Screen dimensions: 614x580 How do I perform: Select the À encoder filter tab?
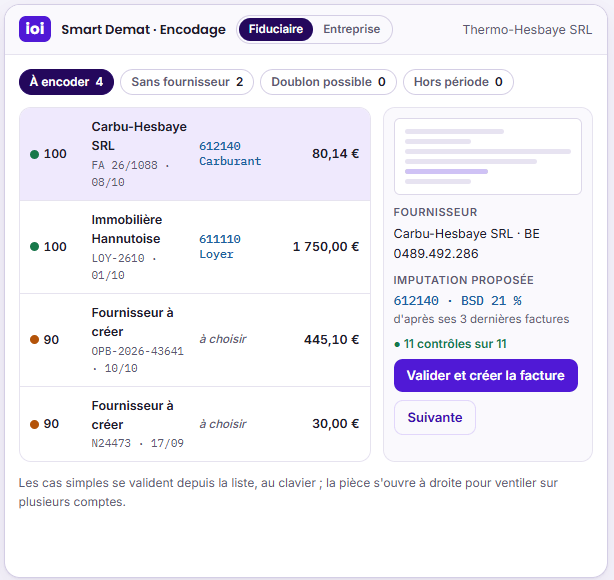pos(66,82)
